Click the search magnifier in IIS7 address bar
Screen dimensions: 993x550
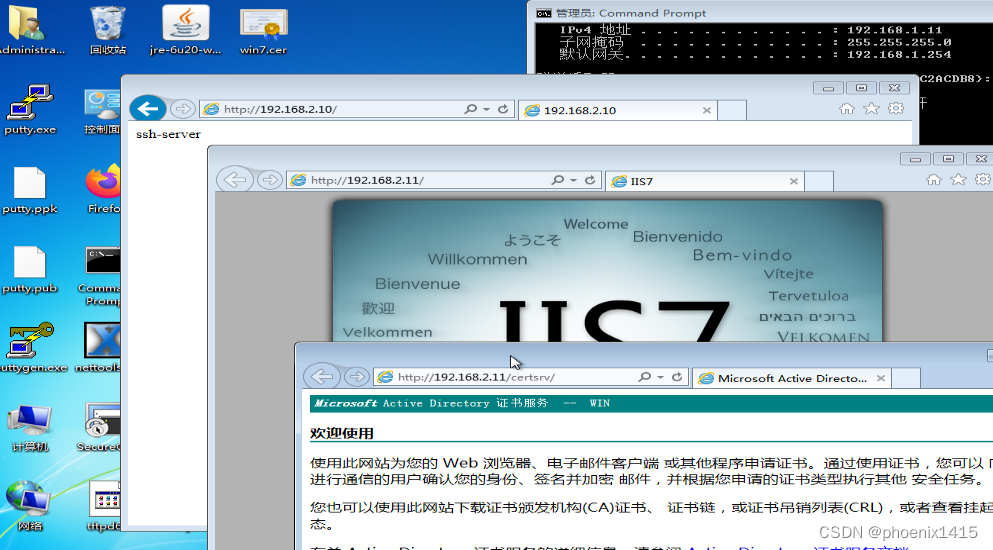pos(557,180)
